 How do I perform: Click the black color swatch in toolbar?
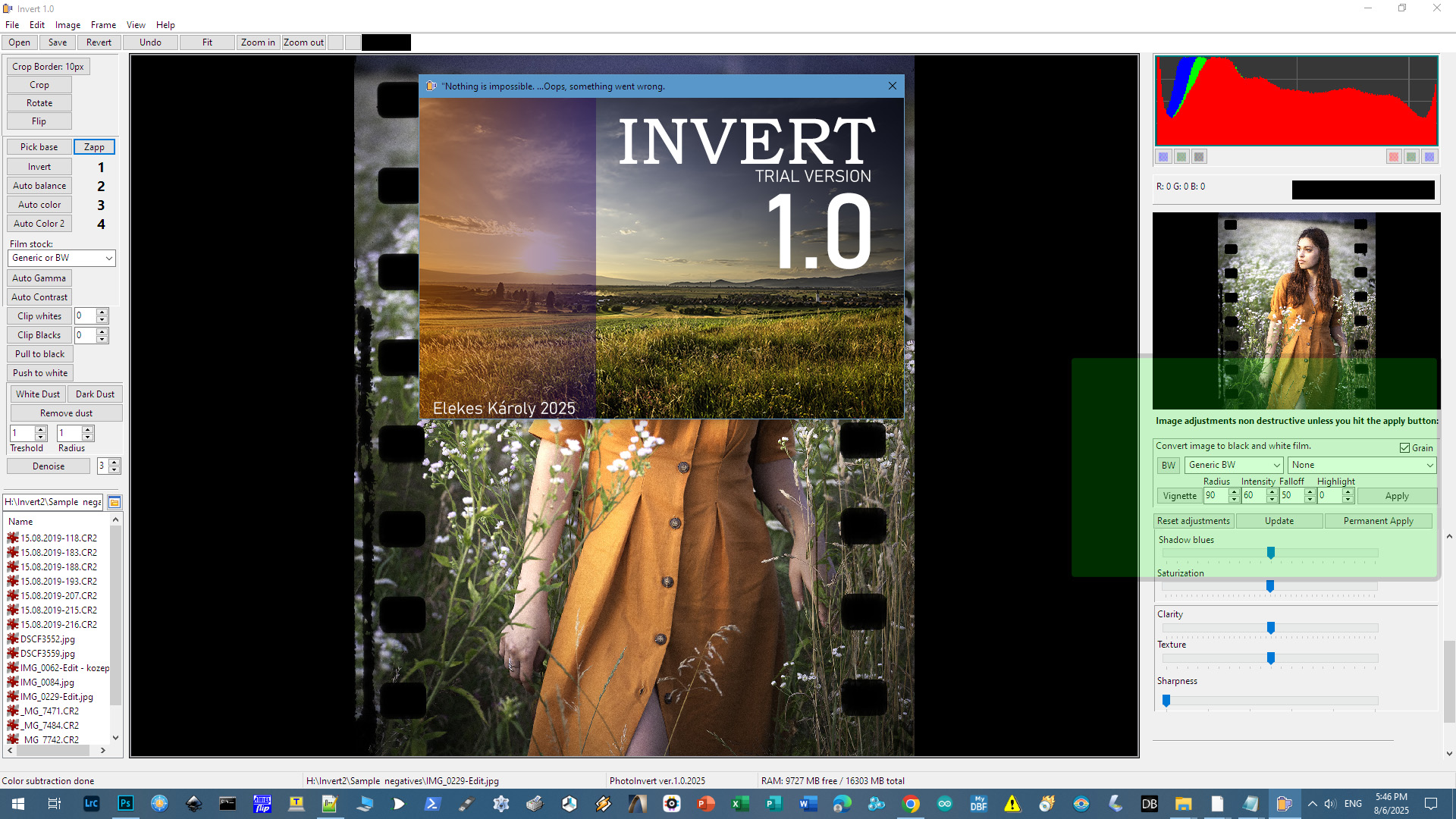pyautogui.click(x=386, y=42)
